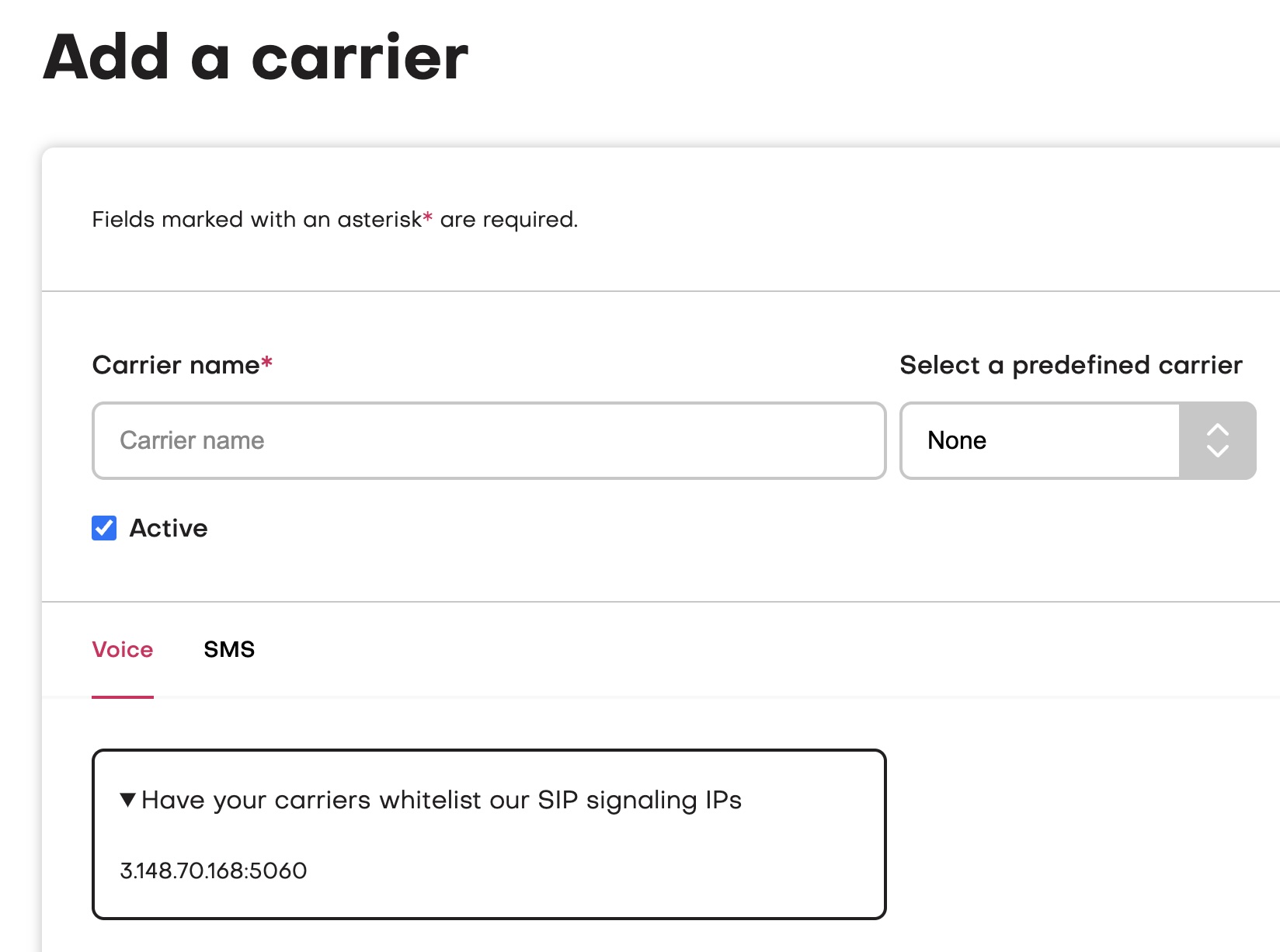Image resolution: width=1280 pixels, height=952 pixels.
Task: Click the disclosure triangle before whitelist text
Action: [x=127, y=799]
